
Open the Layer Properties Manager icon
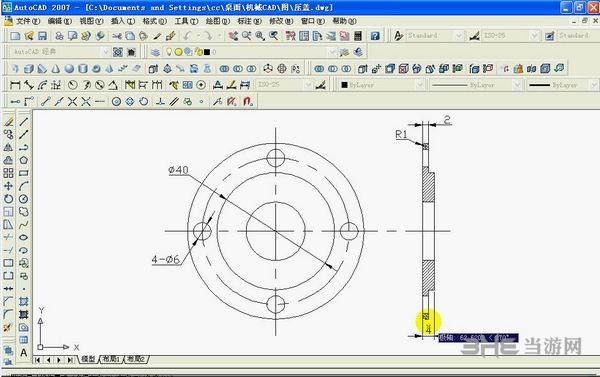pyautogui.click(x=155, y=52)
